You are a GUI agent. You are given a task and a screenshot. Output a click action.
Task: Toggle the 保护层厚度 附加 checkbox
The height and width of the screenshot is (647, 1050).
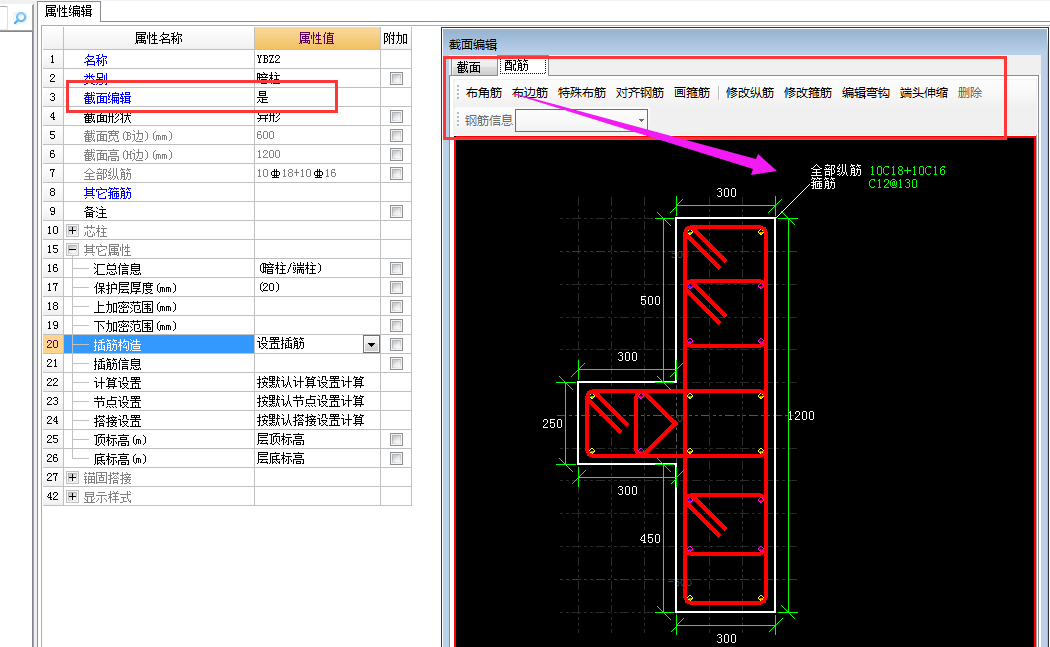[396, 287]
